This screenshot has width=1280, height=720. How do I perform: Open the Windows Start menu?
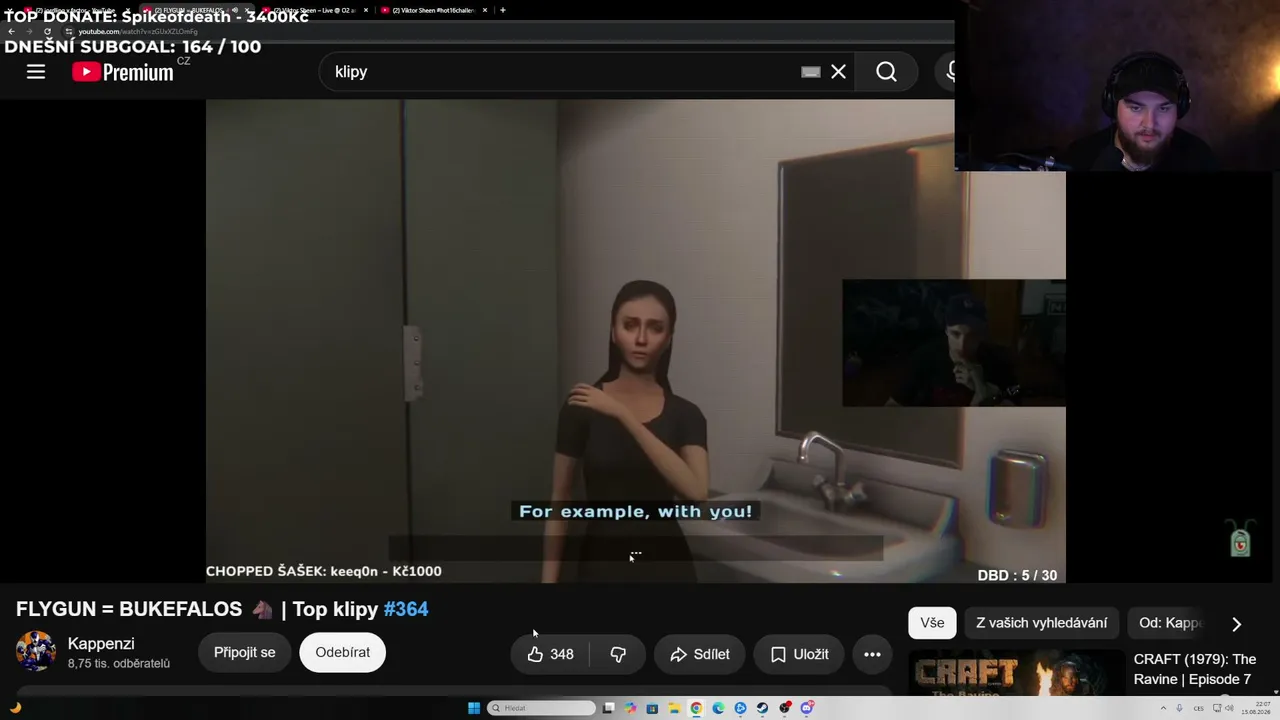(474, 708)
